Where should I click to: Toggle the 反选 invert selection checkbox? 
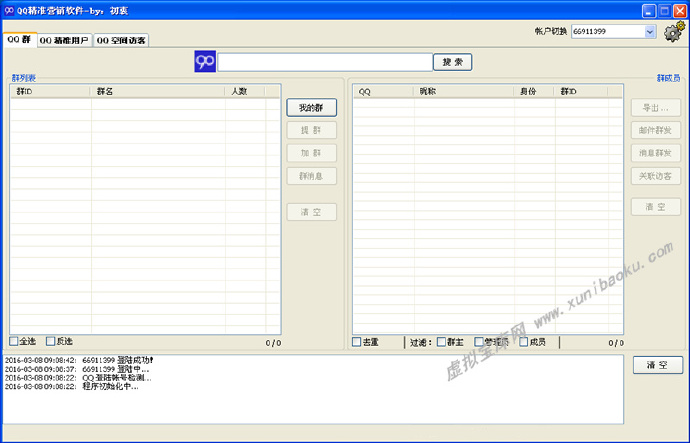coord(50,342)
